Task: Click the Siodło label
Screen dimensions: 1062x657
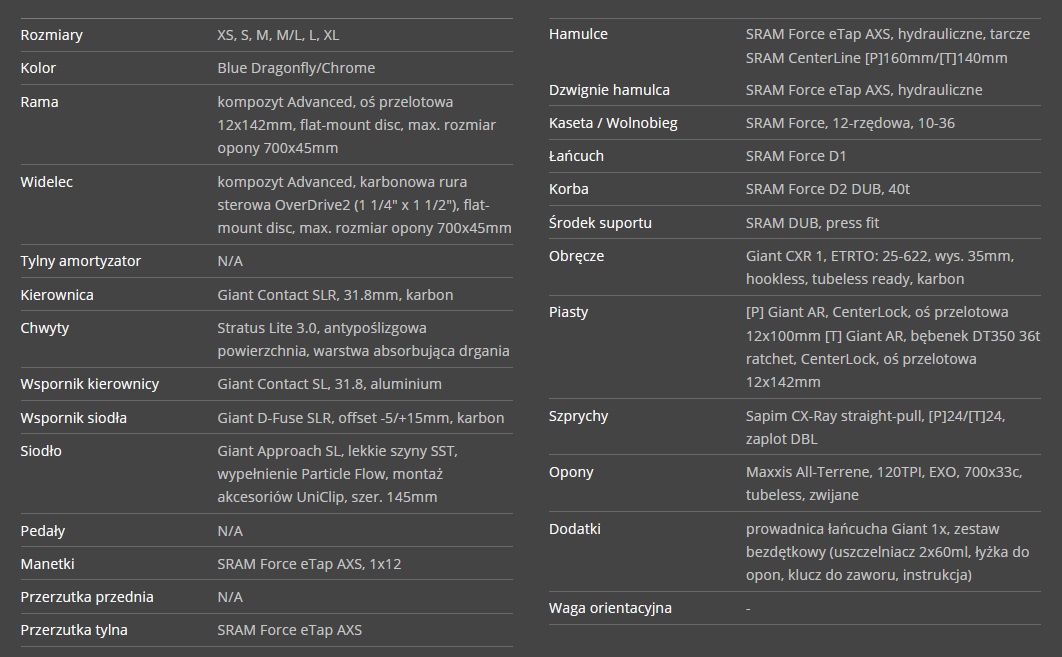Action: coord(41,451)
